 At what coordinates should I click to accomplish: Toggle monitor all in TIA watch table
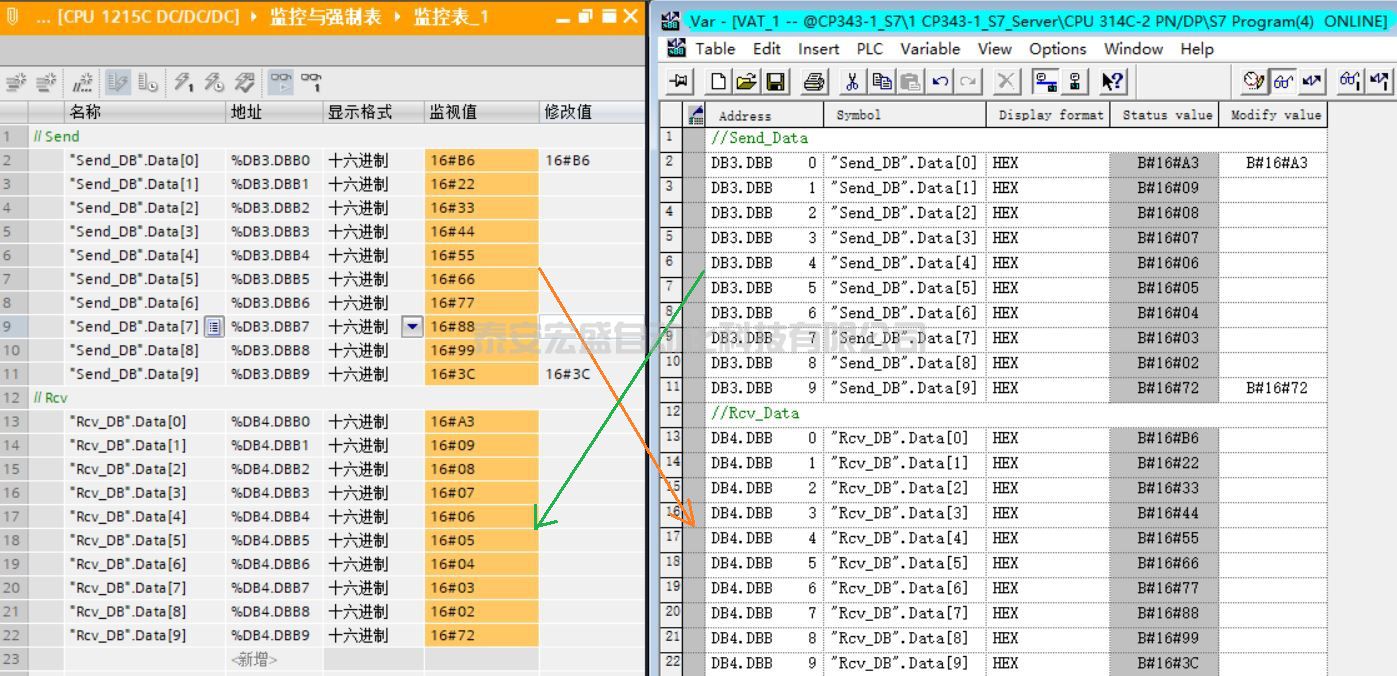tap(281, 83)
